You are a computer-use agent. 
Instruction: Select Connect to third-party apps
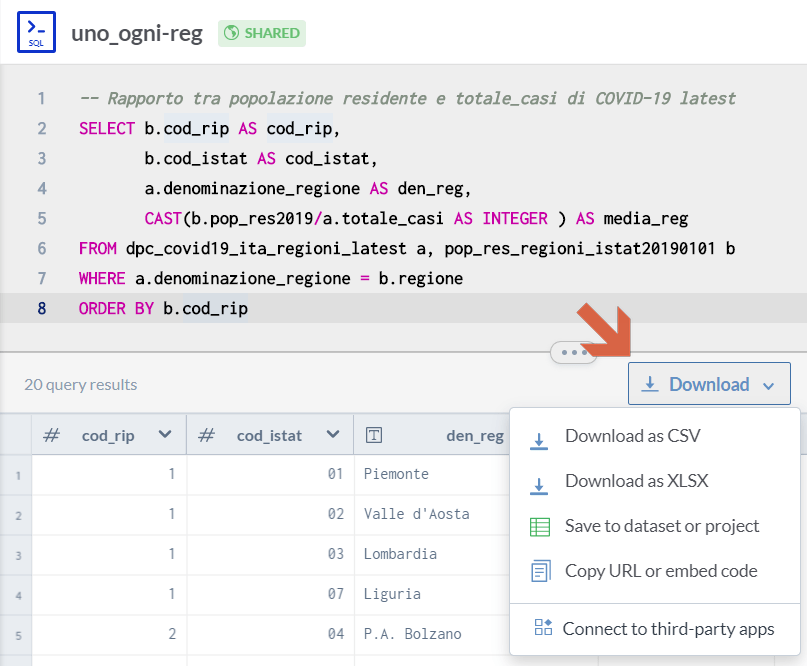tap(668, 629)
